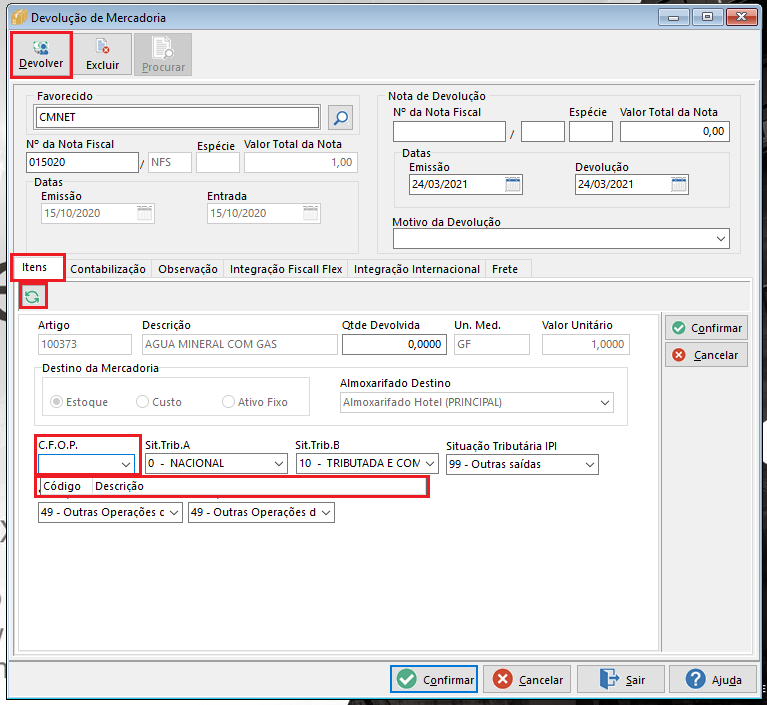Switch to the Contabilização tab
The height and width of the screenshot is (705, 767).
pyautogui.click(x=108, y=269)
